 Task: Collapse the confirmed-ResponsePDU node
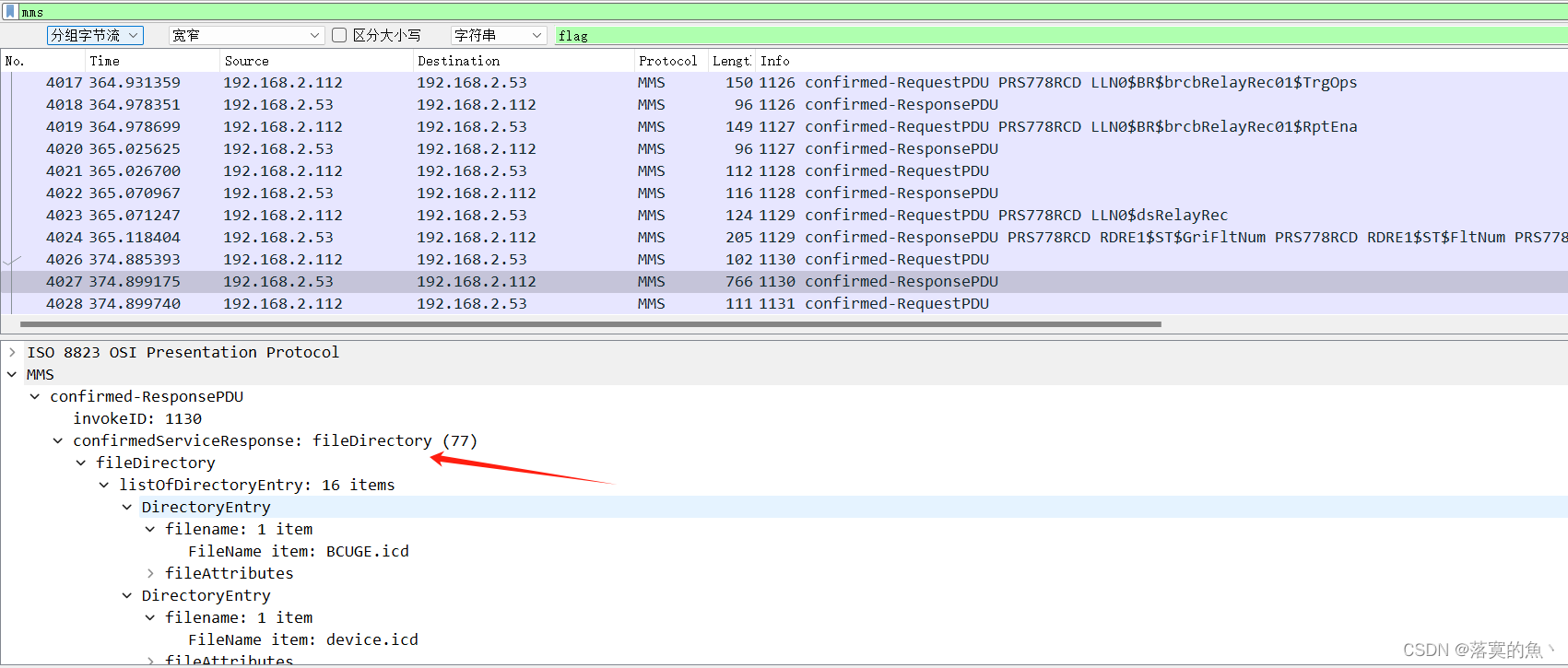tap(35, 396)
